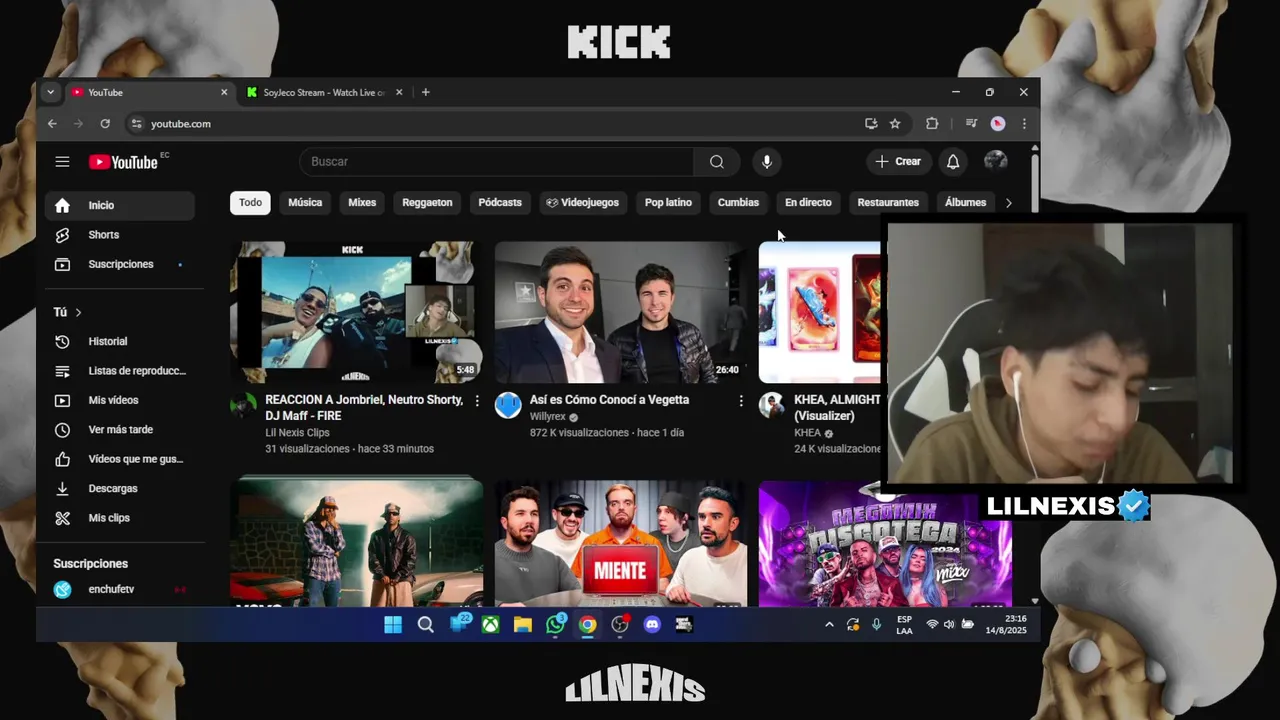Open OBS Studio from taskbar

pos(620,625)
